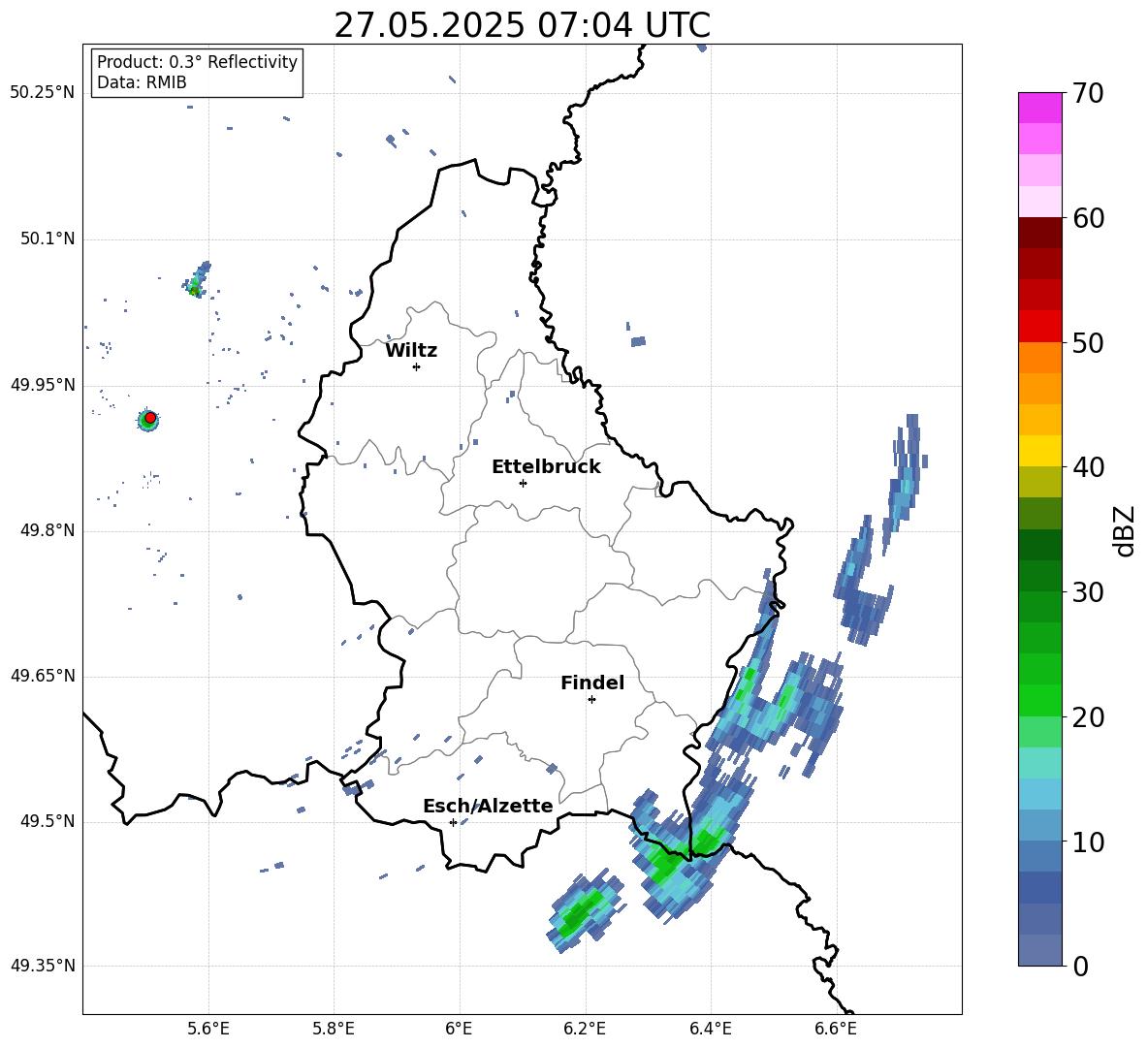Click the cross marker below Wiltz

[x=416, y=366]
